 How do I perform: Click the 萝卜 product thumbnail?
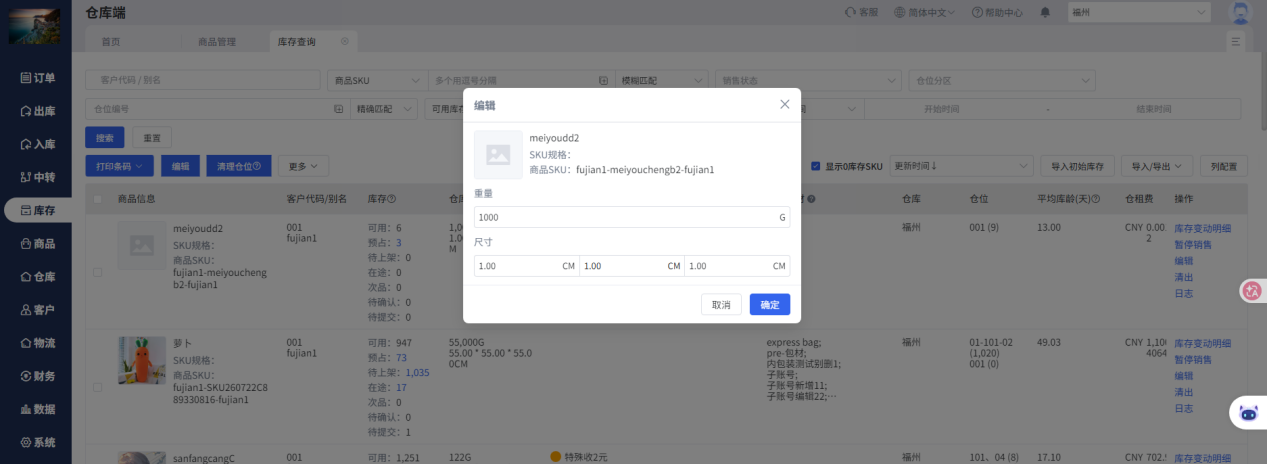(x=142, y=360)
